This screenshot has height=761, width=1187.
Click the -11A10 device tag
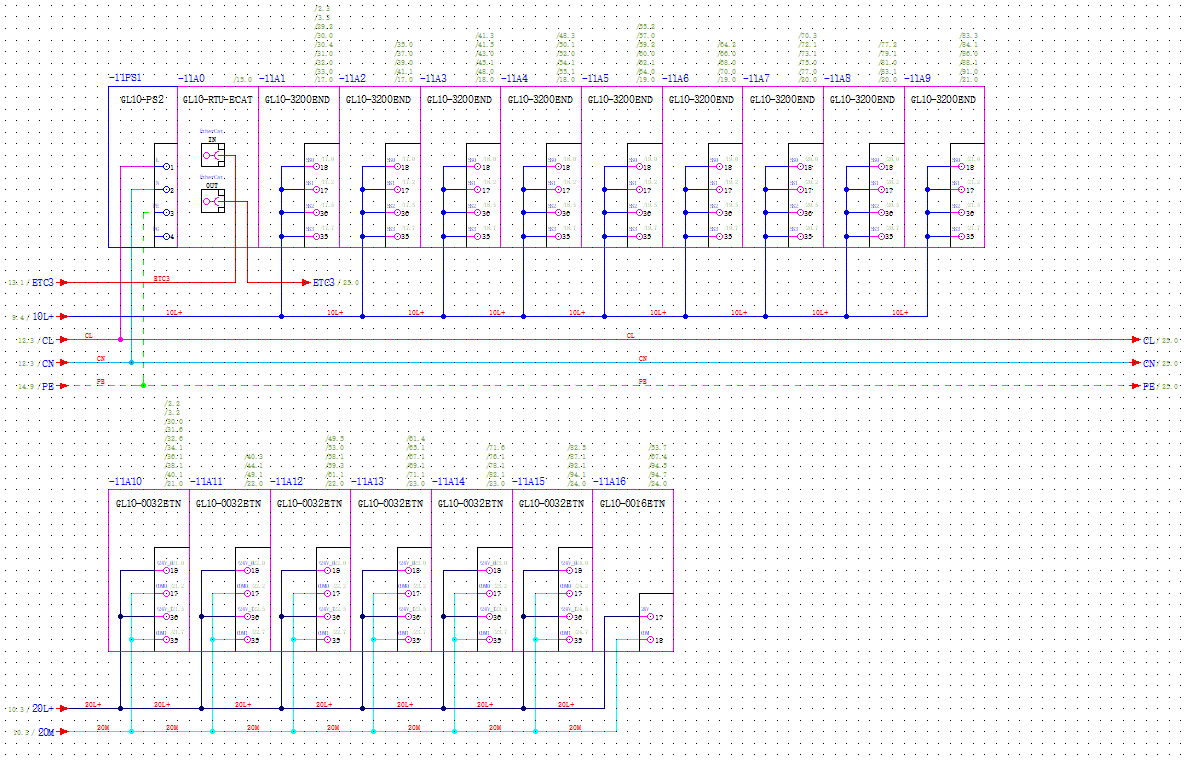coord(126,482)
